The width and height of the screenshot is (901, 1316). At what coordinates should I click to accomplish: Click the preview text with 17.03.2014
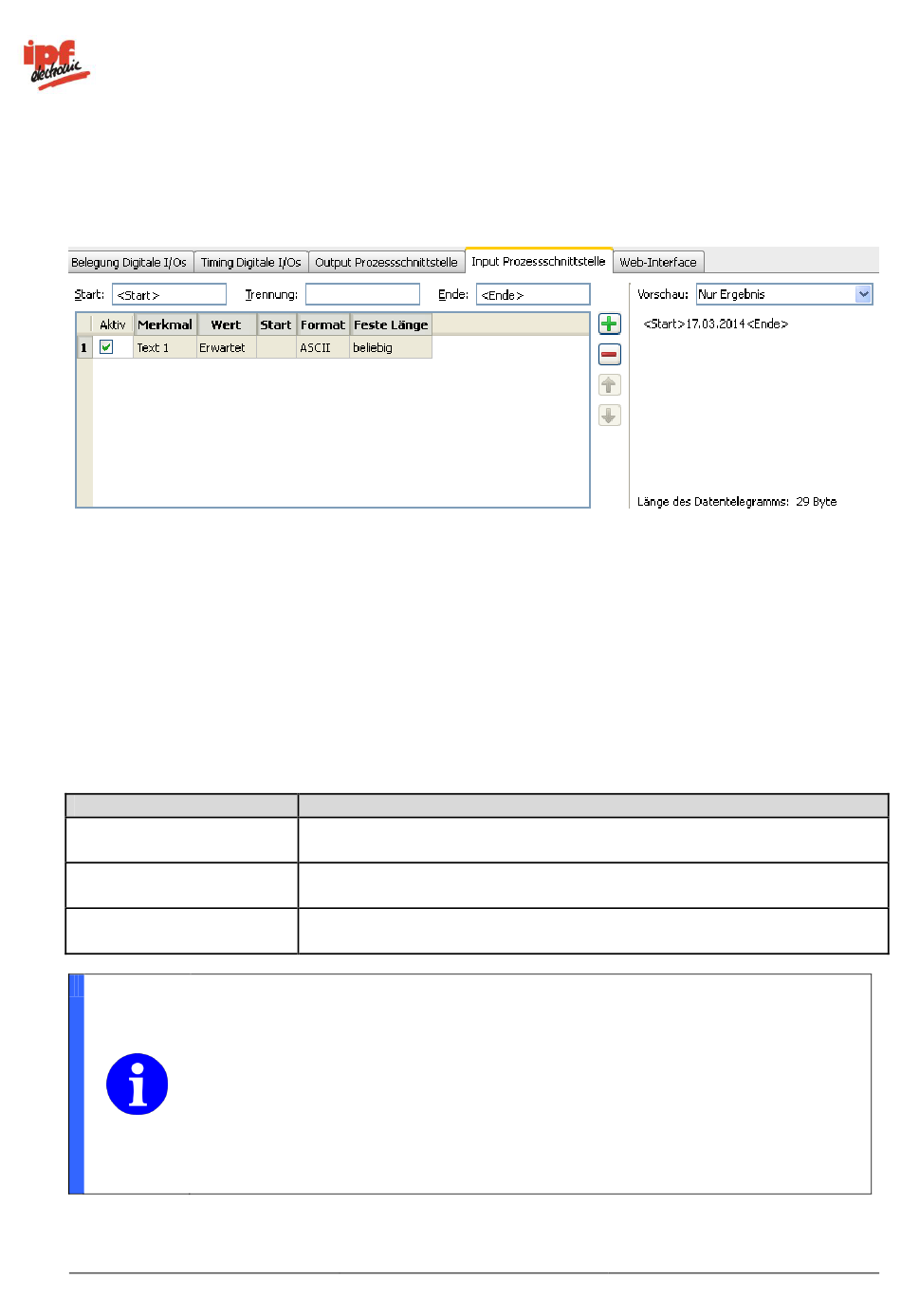click(x=716, y=324)
